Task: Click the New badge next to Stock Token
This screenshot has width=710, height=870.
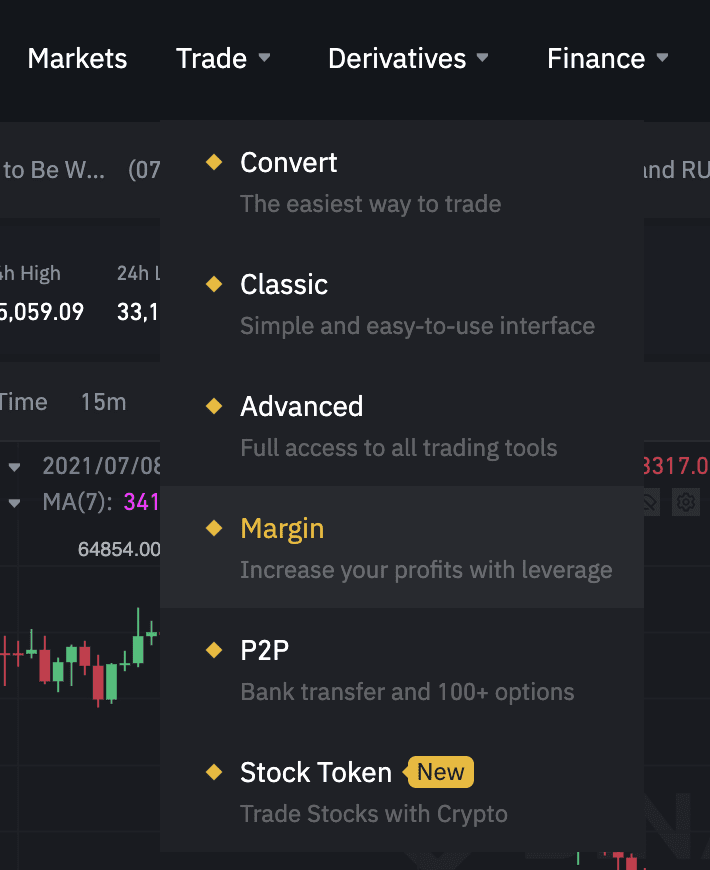Action: (439, 772)
